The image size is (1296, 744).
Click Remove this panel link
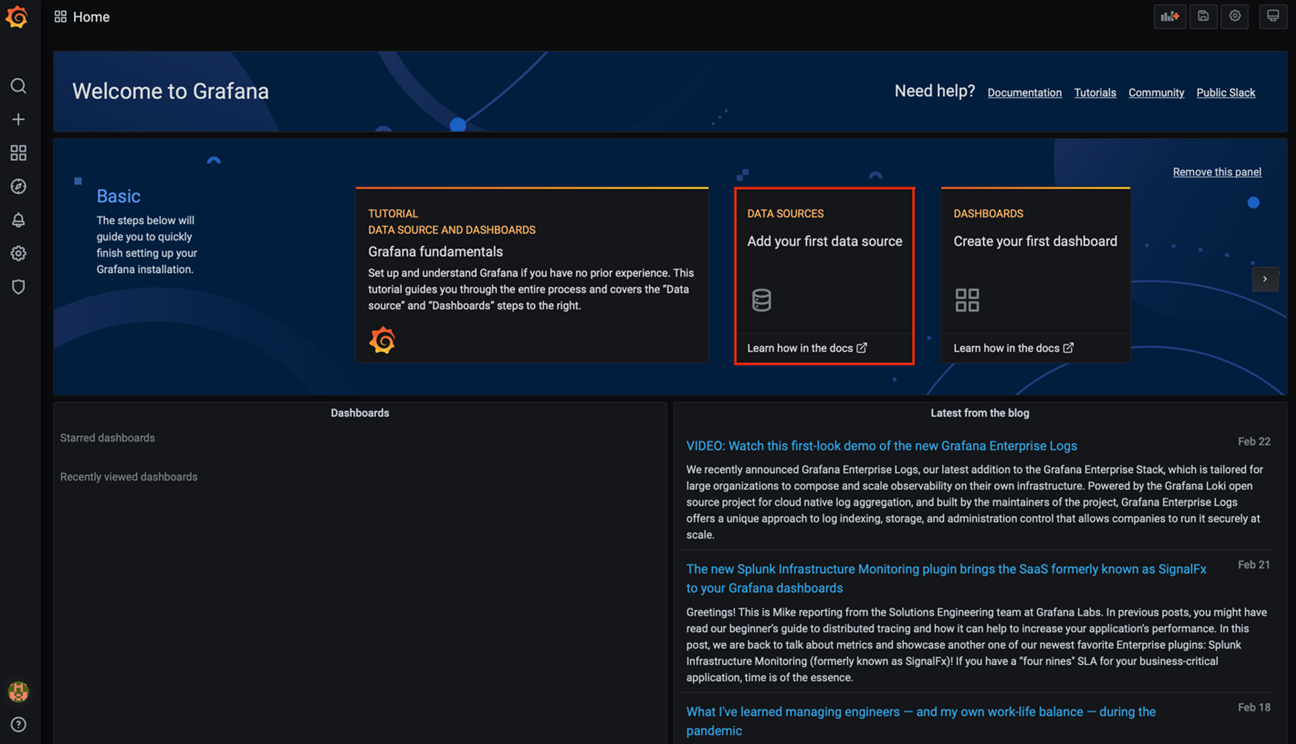coord(1217,172)
